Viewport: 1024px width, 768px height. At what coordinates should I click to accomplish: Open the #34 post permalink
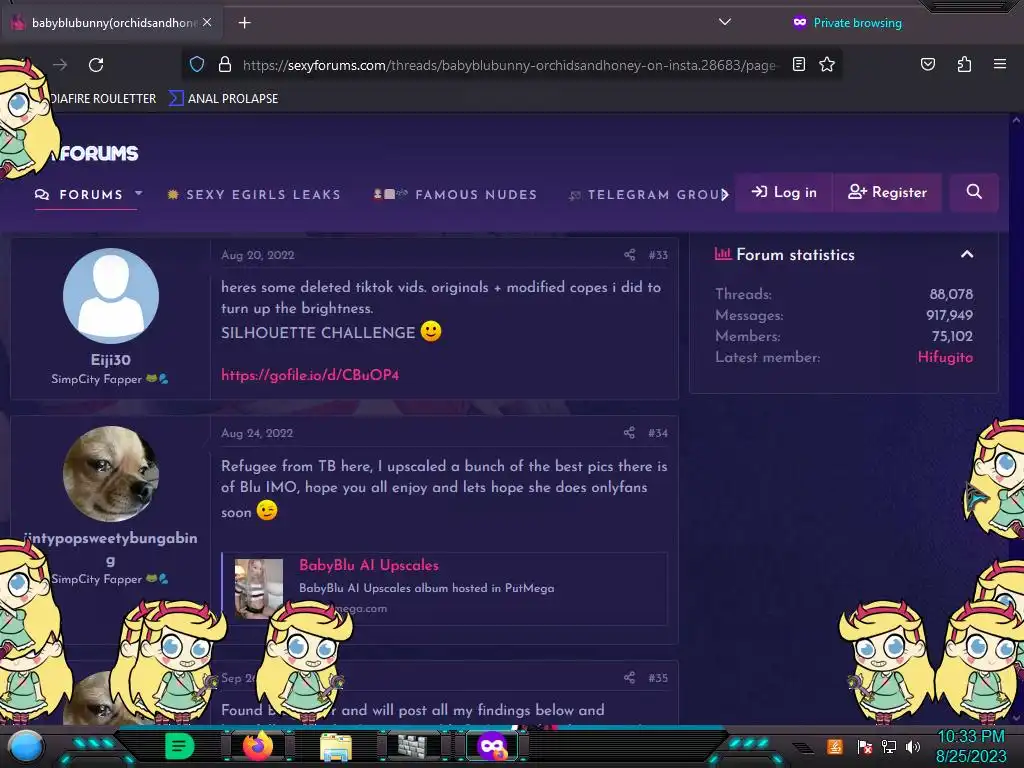658,433
